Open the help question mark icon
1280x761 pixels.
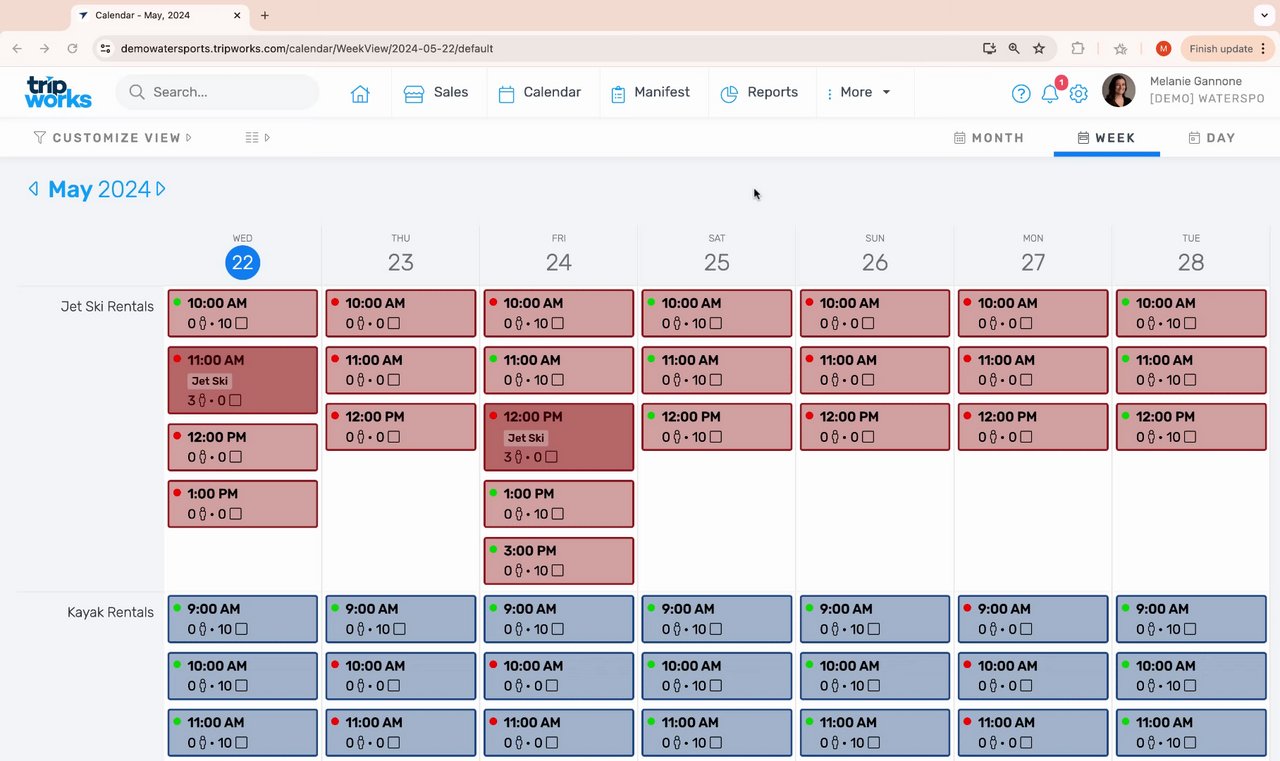[1021, 93]
